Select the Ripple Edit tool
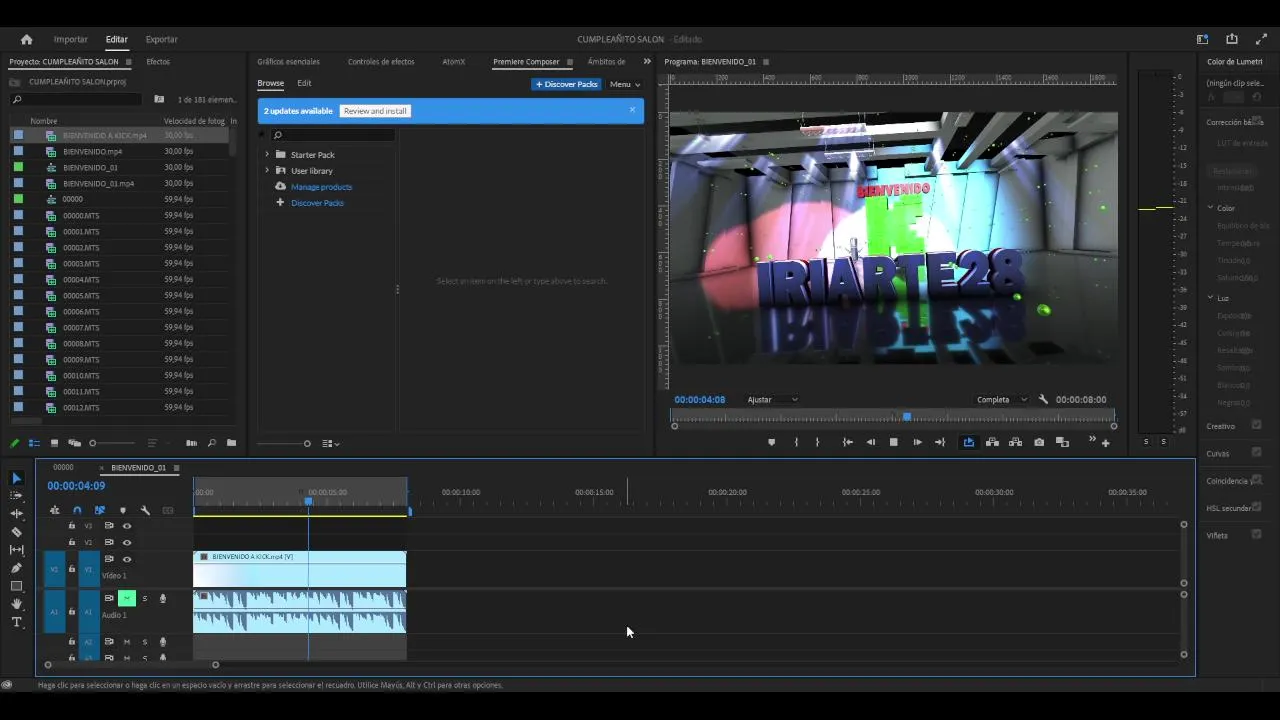Image resolution: width=1280 pixels, height=720 pixels. pos(16,514)
